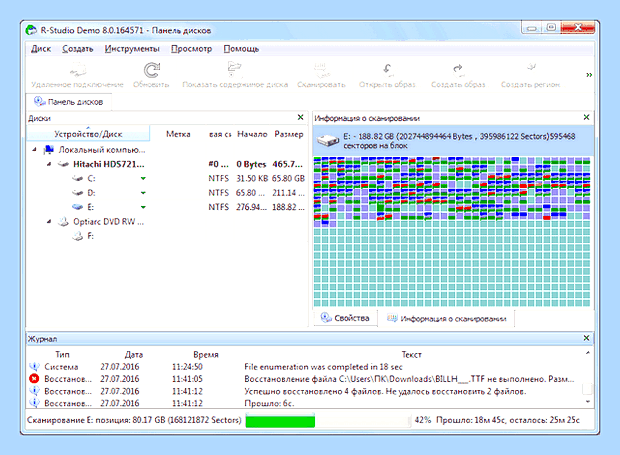620x455 pixels.
Task: Open the green dropdown arrow beside drive E:
Action: [143, 207]
